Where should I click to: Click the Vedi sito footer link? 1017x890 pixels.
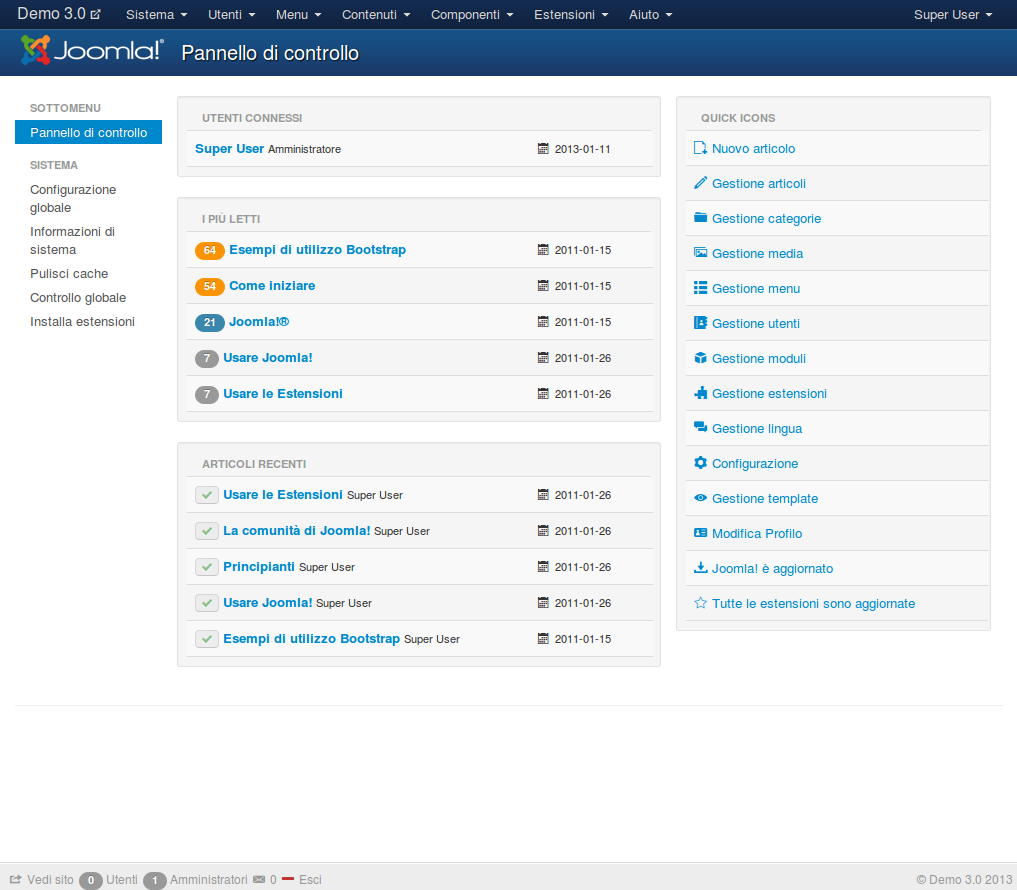click(51, 880)
